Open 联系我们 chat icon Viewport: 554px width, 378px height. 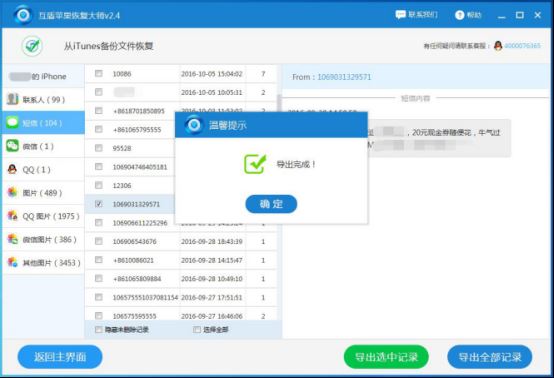click(x=400, y=14)
